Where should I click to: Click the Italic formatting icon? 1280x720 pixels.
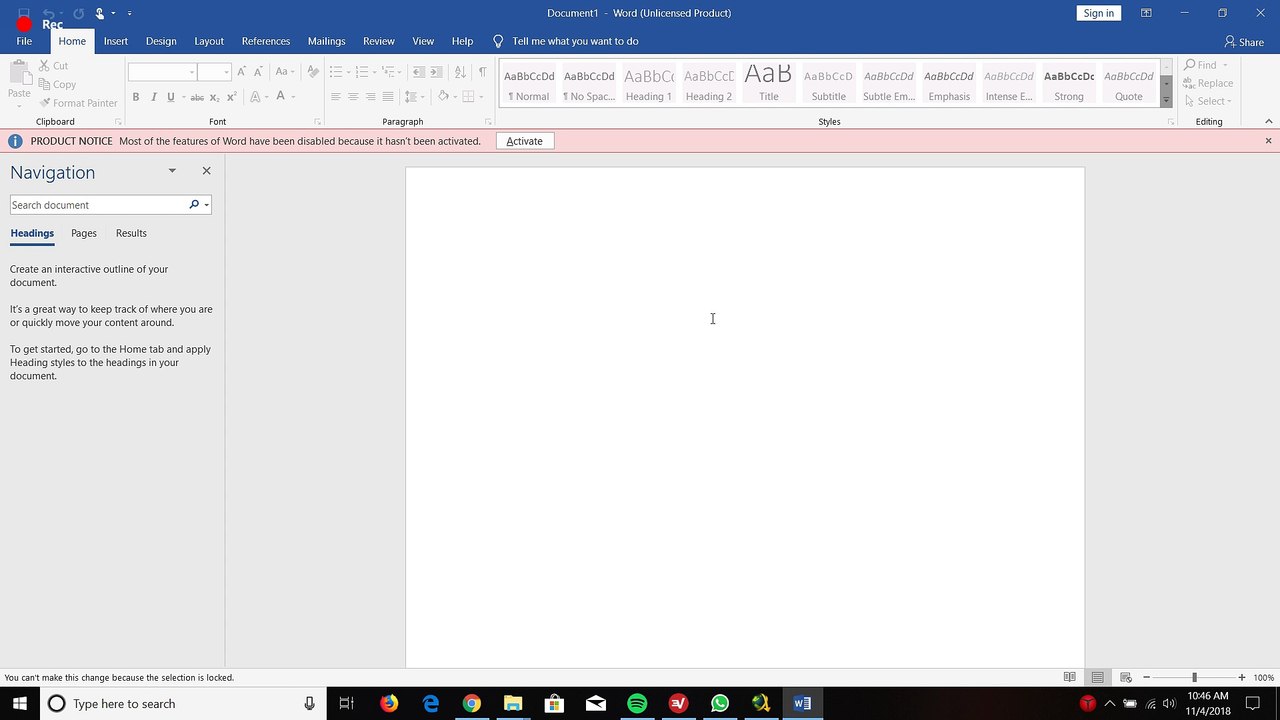pos(153,97)
